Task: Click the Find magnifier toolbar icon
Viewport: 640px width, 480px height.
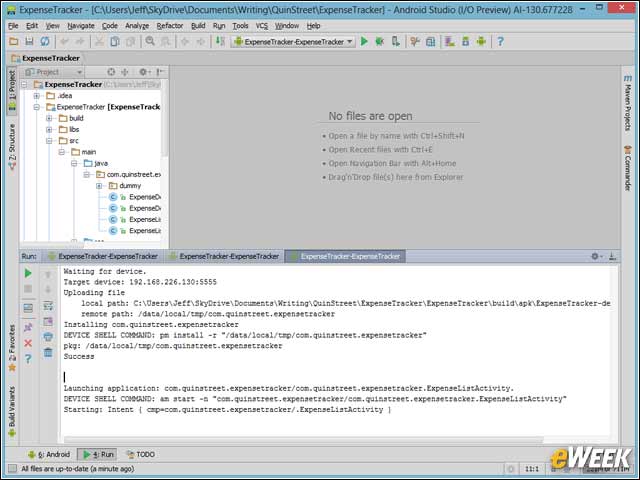Action: click(x=150, y=42)
